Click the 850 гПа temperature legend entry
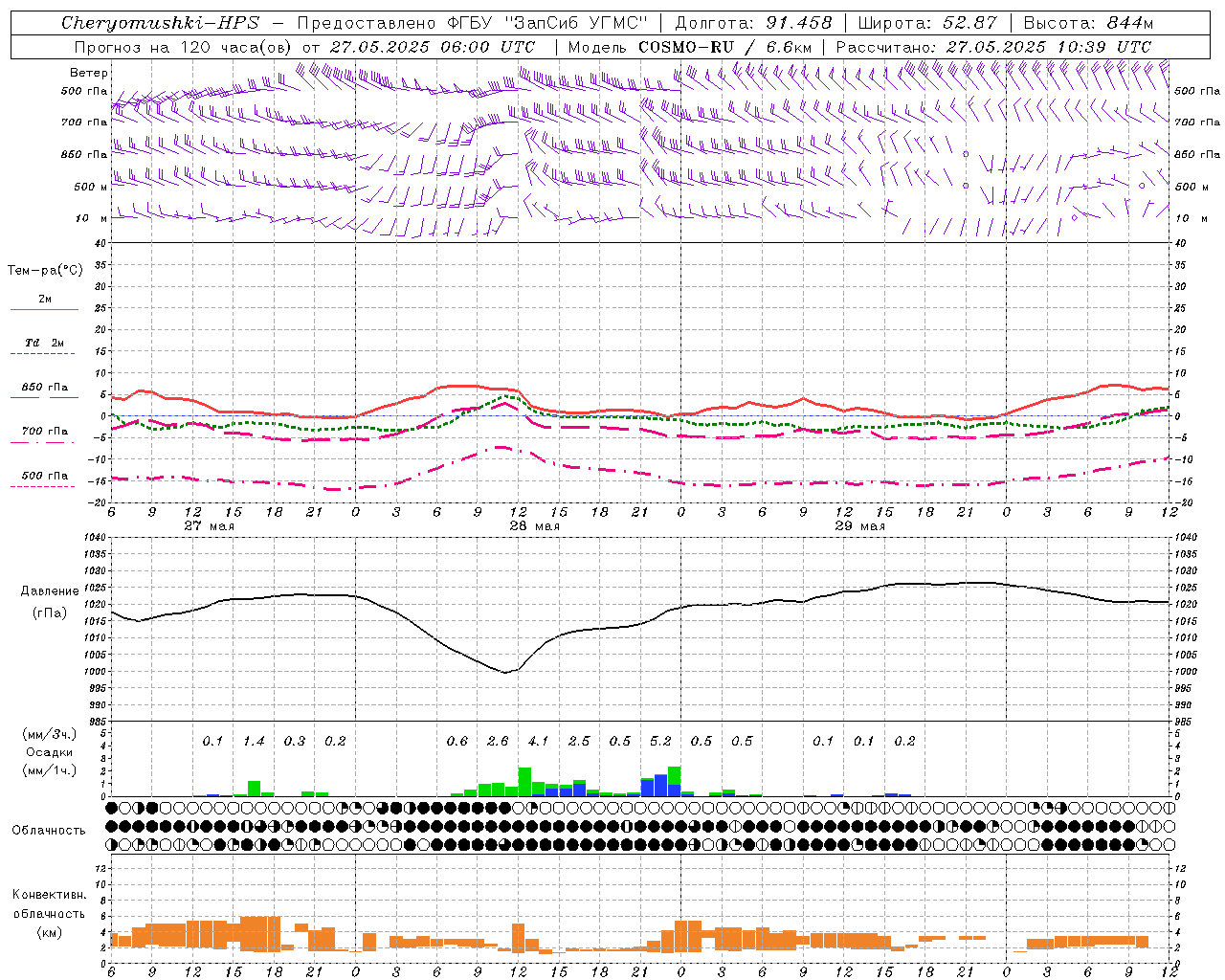Viewport: 1225px width, 980px height. pos(45,388)
